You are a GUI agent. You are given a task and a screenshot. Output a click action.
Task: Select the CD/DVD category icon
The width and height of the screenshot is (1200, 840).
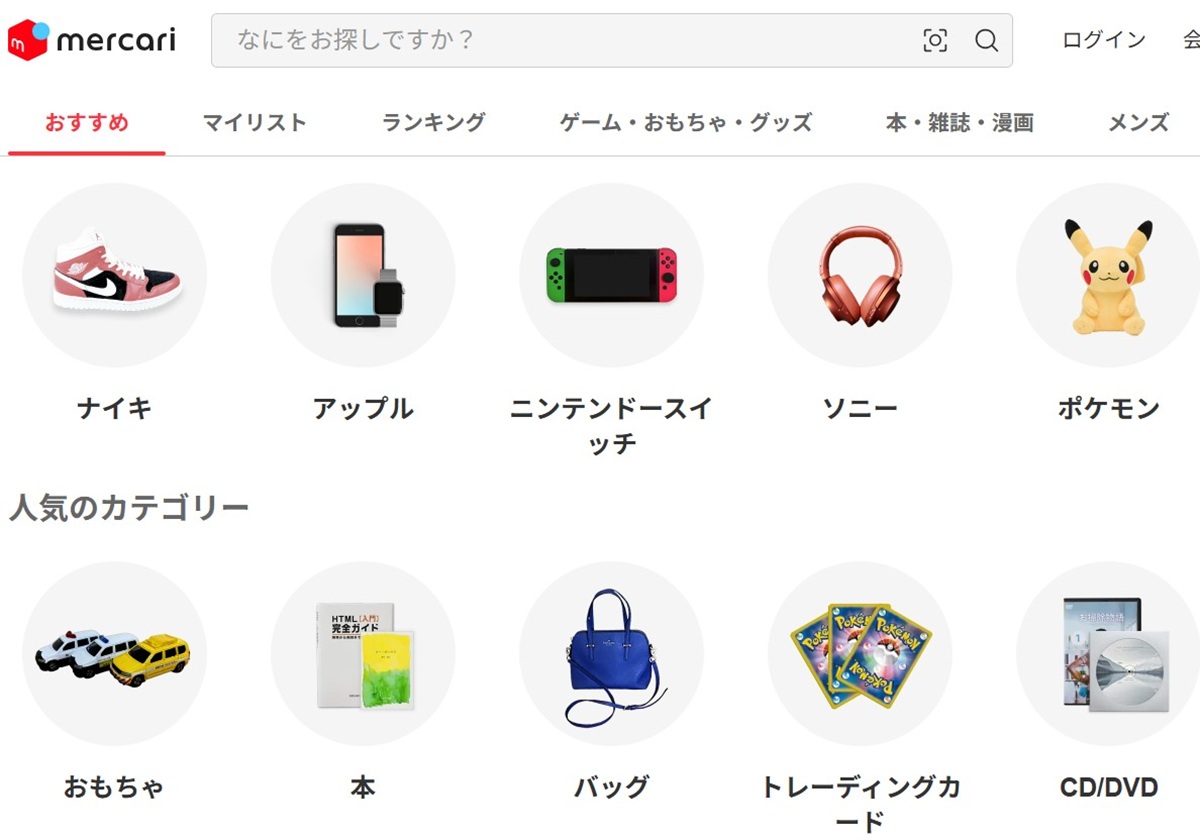click(1108, 654)
